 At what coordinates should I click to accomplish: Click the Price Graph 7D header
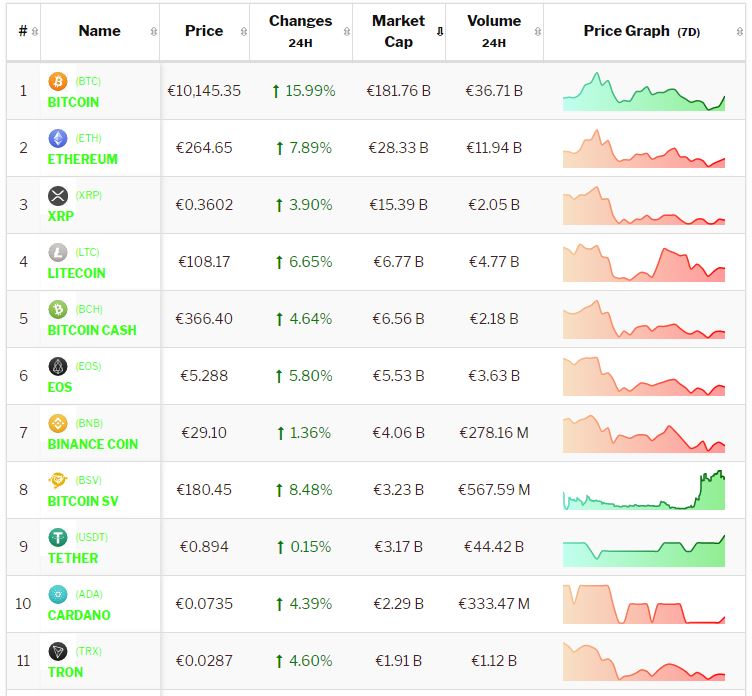(x=642, y=31)
